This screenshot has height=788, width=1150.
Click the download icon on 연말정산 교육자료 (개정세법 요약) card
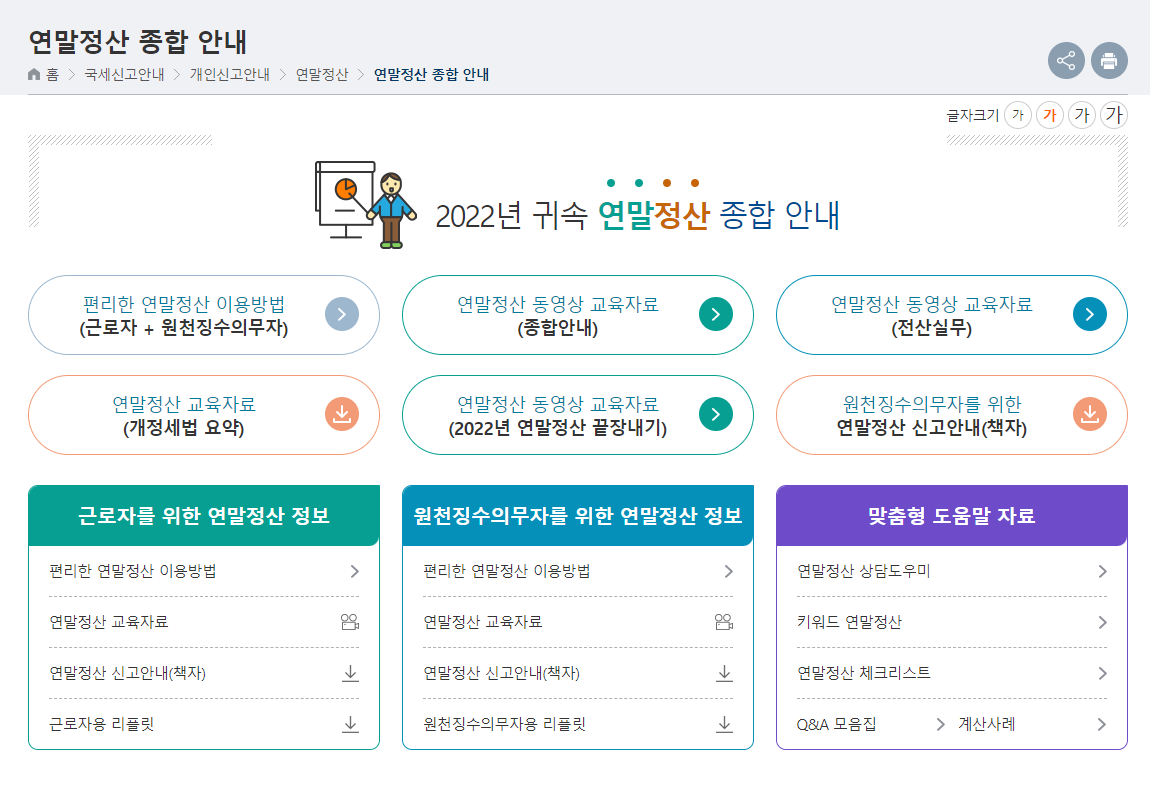(341, 415)
